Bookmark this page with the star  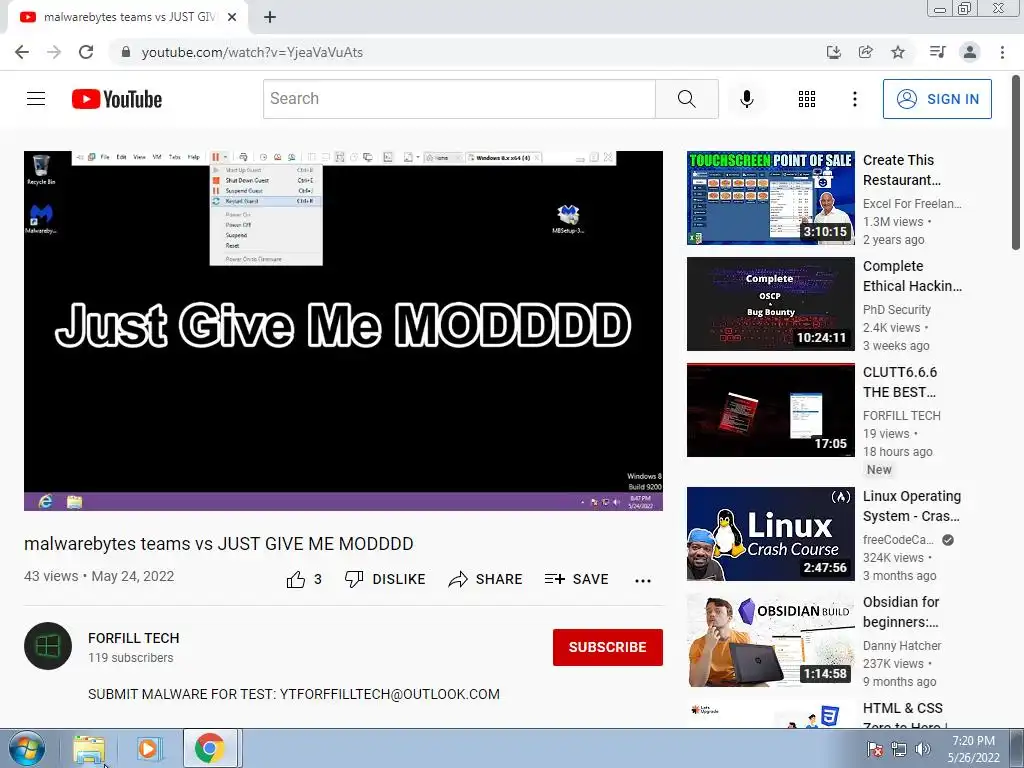tap(898, 52)
